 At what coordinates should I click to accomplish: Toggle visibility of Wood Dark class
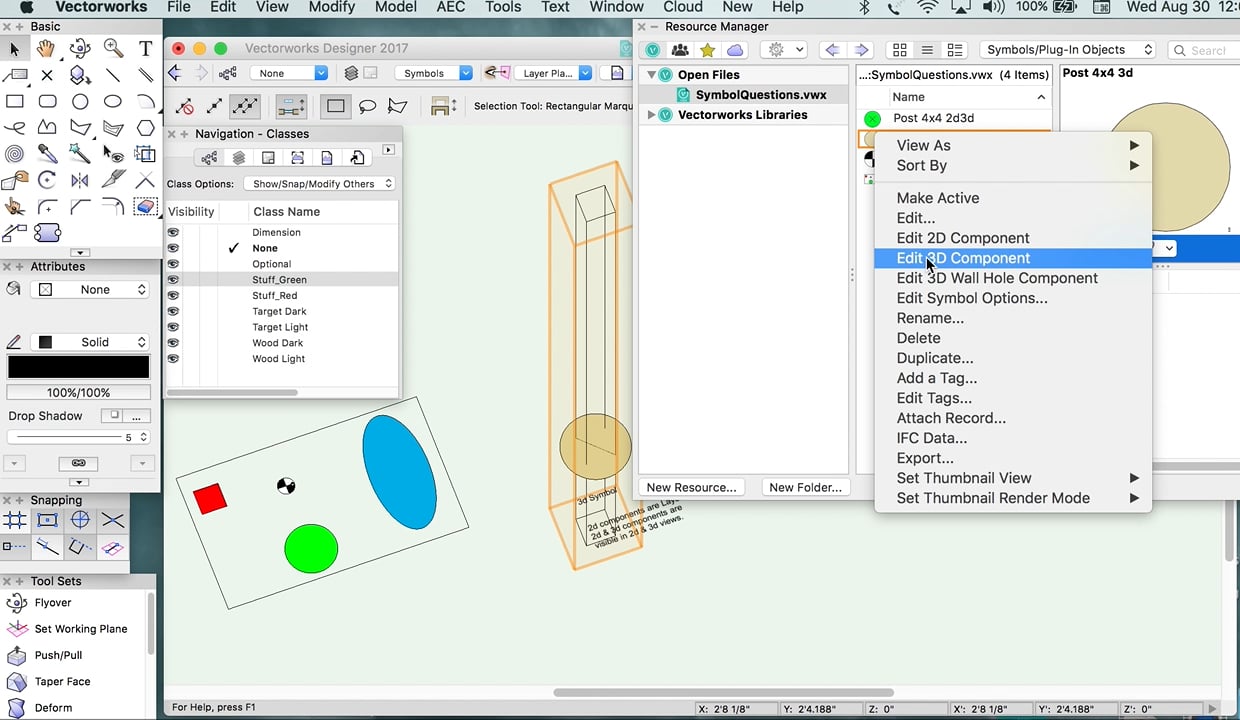pyautogui.click(x=173, y=343)
